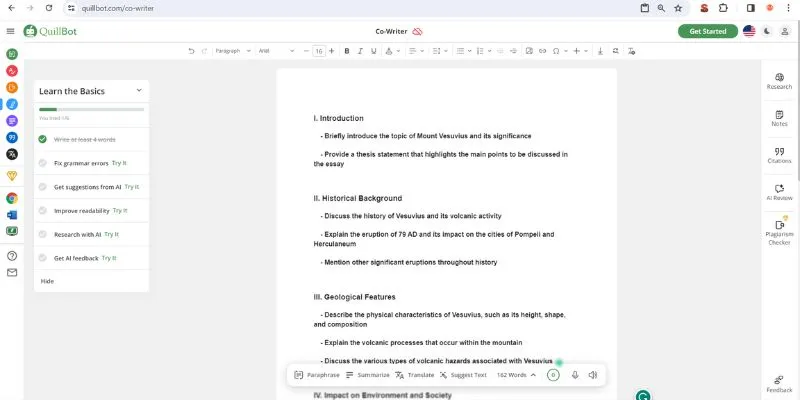
Task: Click the Outdent icon in the toolbar
Action: coord(500,51)
